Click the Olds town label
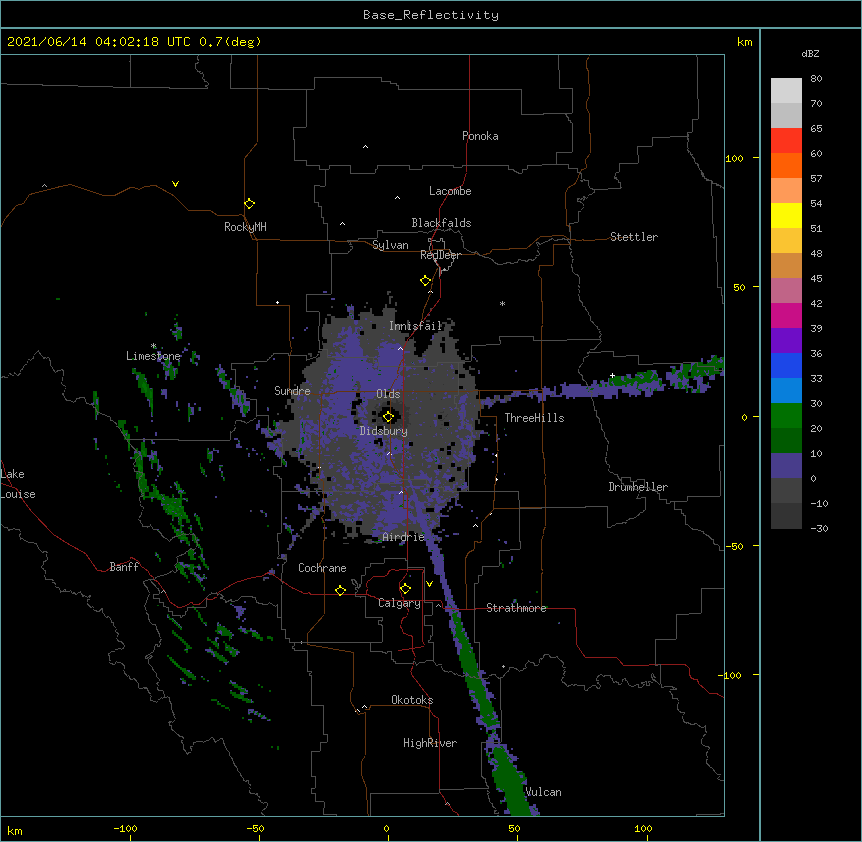 pyautogui.click(x=388, y=394)
